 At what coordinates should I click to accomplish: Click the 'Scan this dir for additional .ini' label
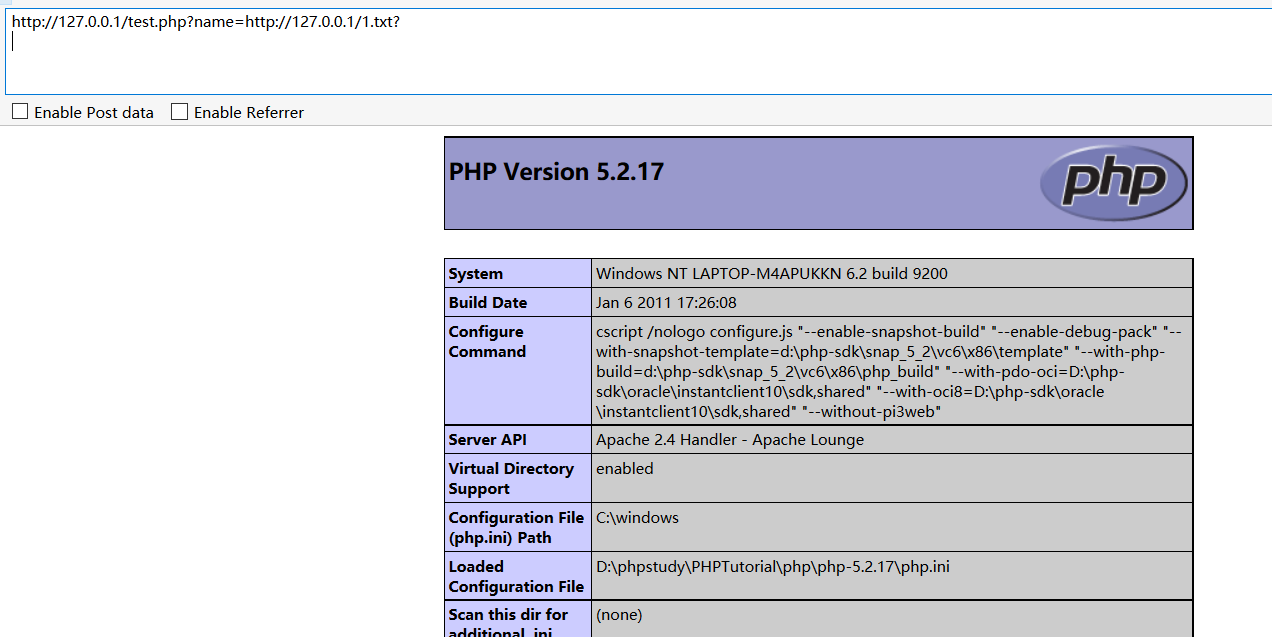click(x=508, y=620)
